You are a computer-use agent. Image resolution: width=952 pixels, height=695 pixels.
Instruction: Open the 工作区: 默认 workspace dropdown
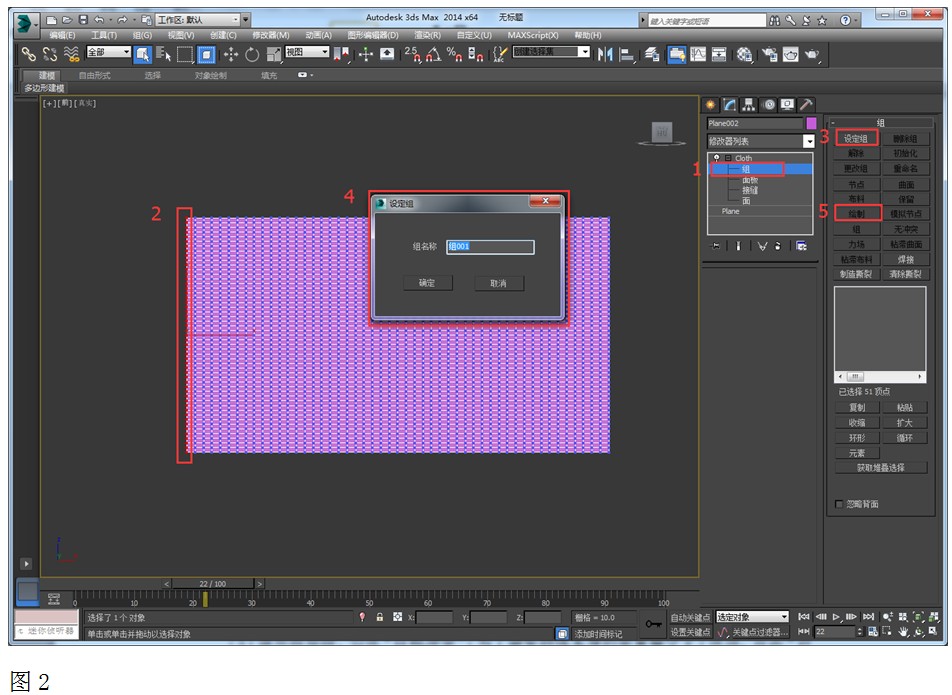(x=199, y=20)
